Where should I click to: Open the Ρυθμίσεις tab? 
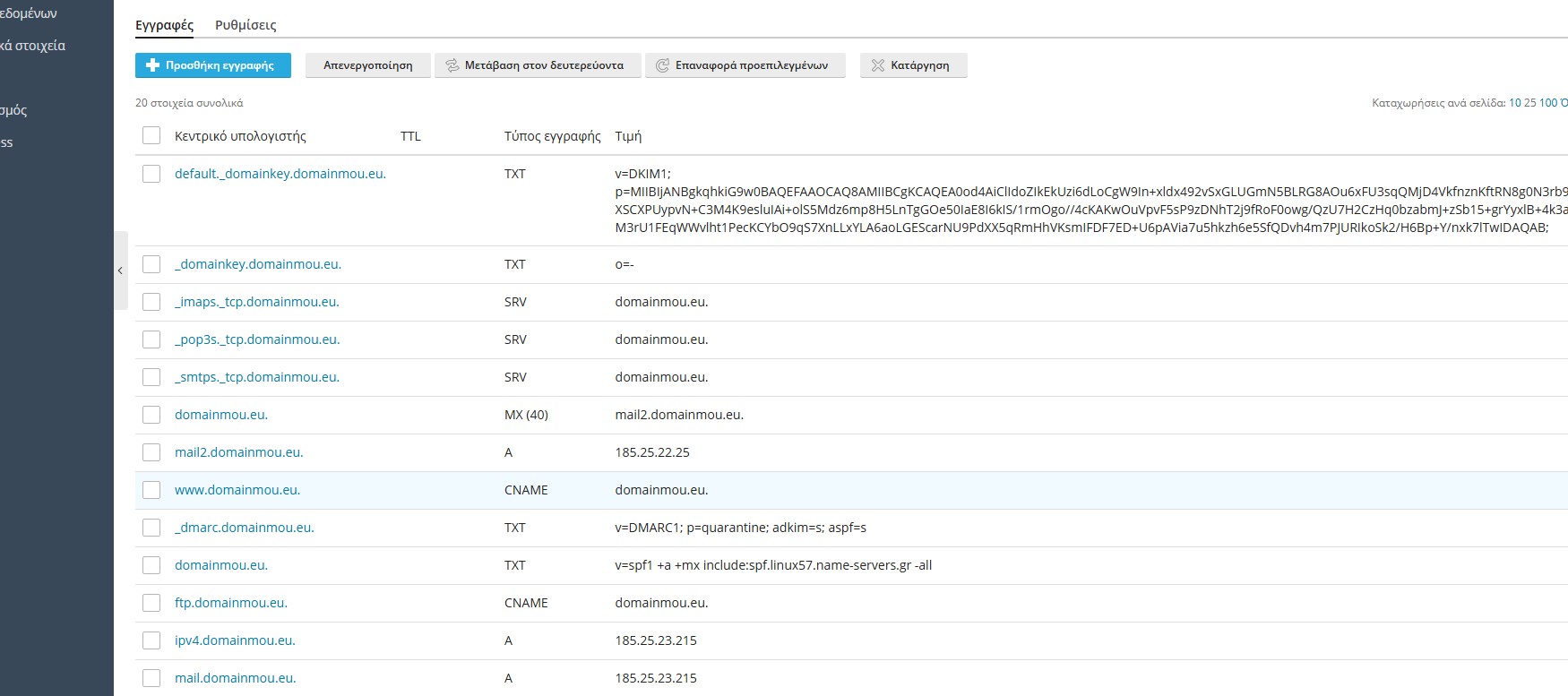(246, 25)
